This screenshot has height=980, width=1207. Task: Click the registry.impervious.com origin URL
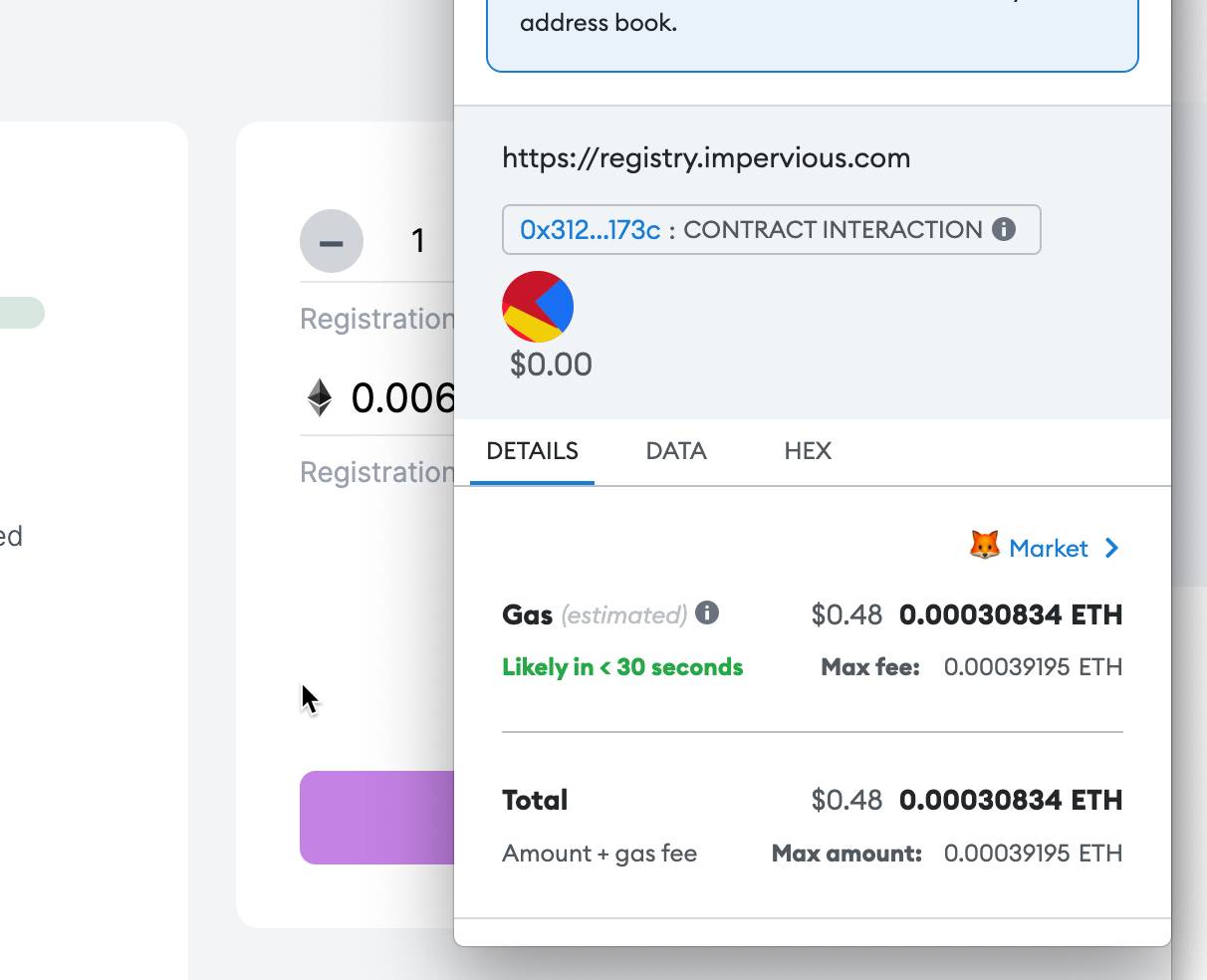pyautogui.click(x=706, y=158)
